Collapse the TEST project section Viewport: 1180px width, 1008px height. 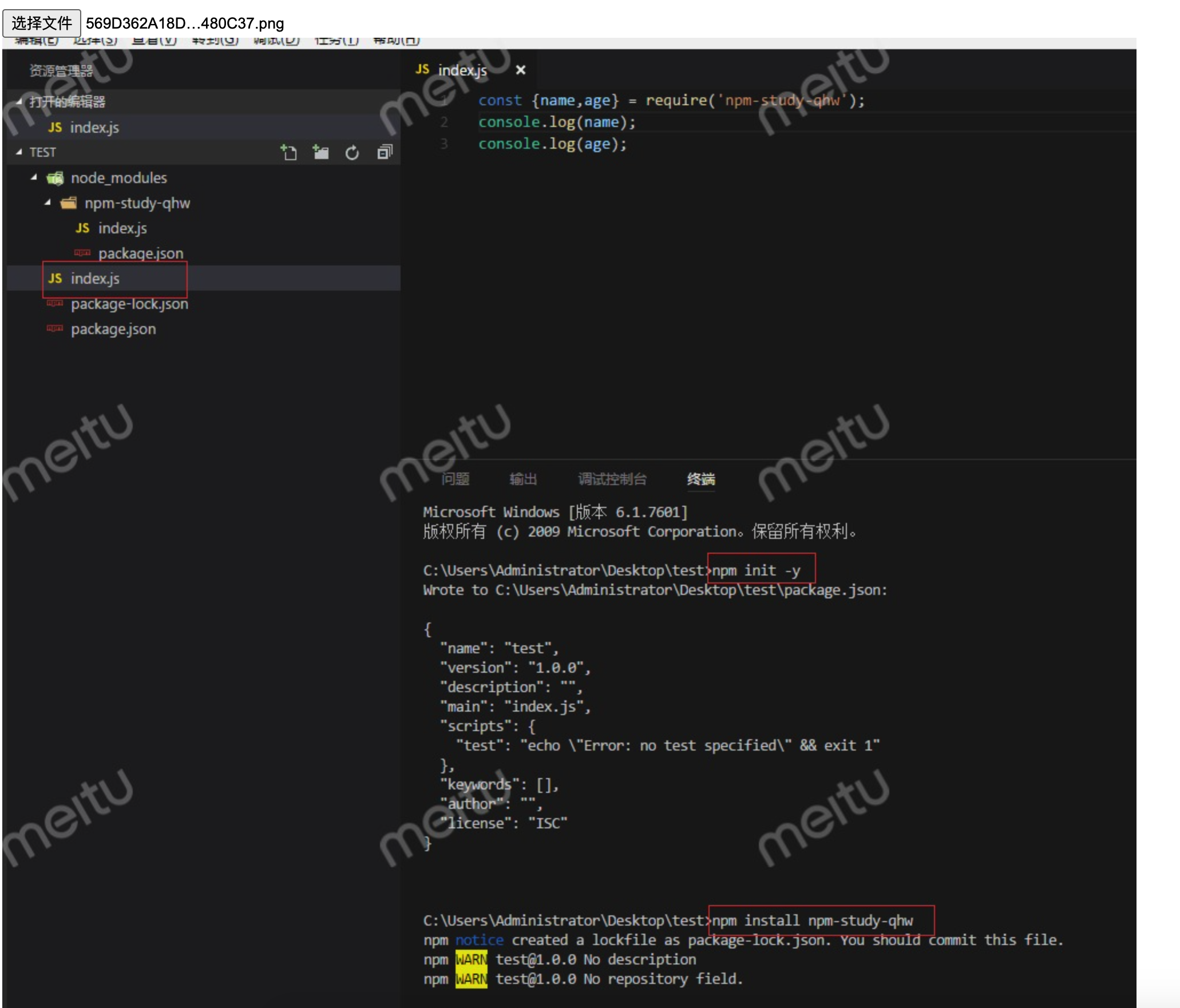pyautogui.click(x=19, y=152)
